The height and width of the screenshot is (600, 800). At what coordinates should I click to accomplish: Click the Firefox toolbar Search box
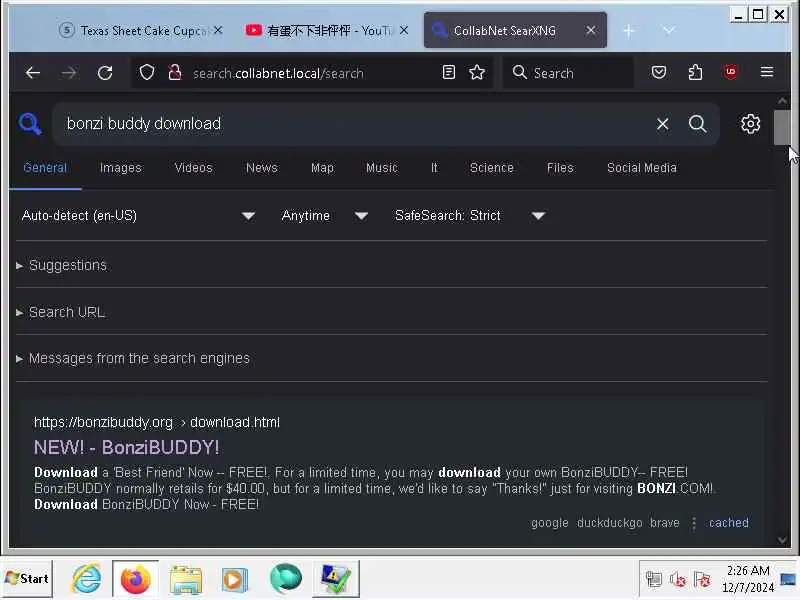pyautogui.click(x=568, y=72)
